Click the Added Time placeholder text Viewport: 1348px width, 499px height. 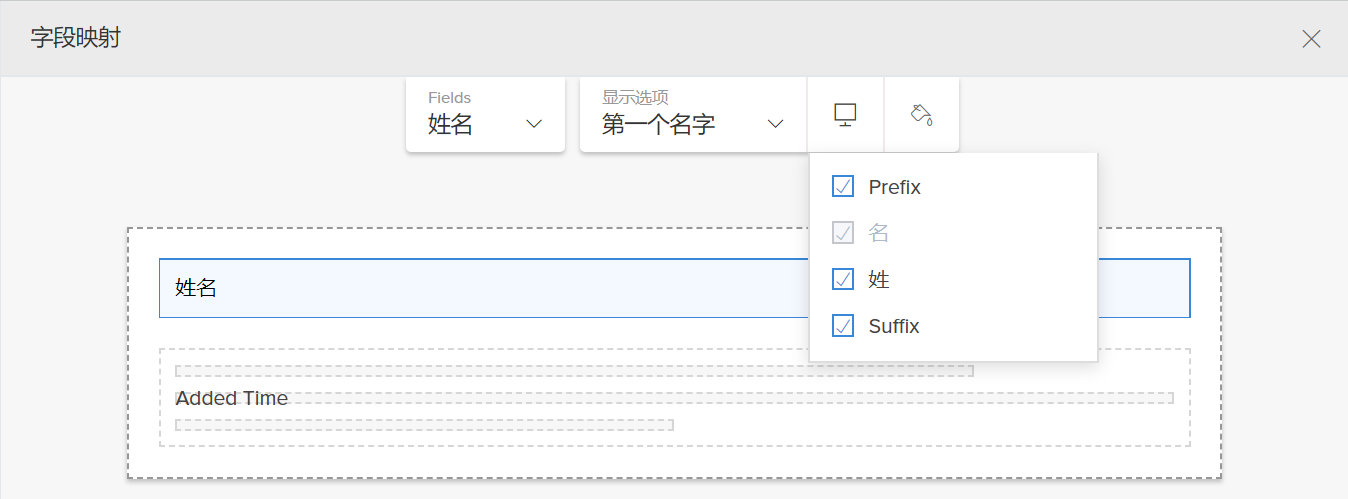point(232,398)
